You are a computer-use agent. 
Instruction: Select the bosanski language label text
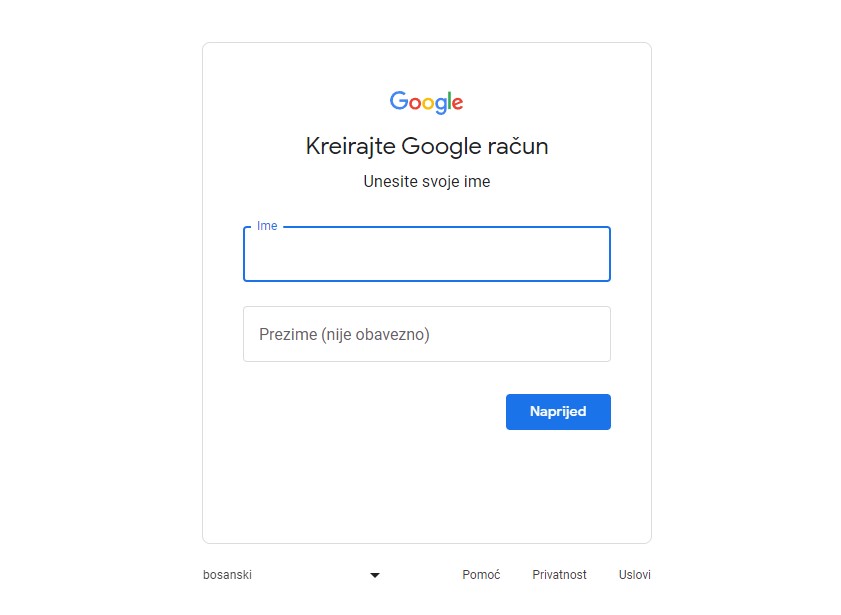coord(227,575)
